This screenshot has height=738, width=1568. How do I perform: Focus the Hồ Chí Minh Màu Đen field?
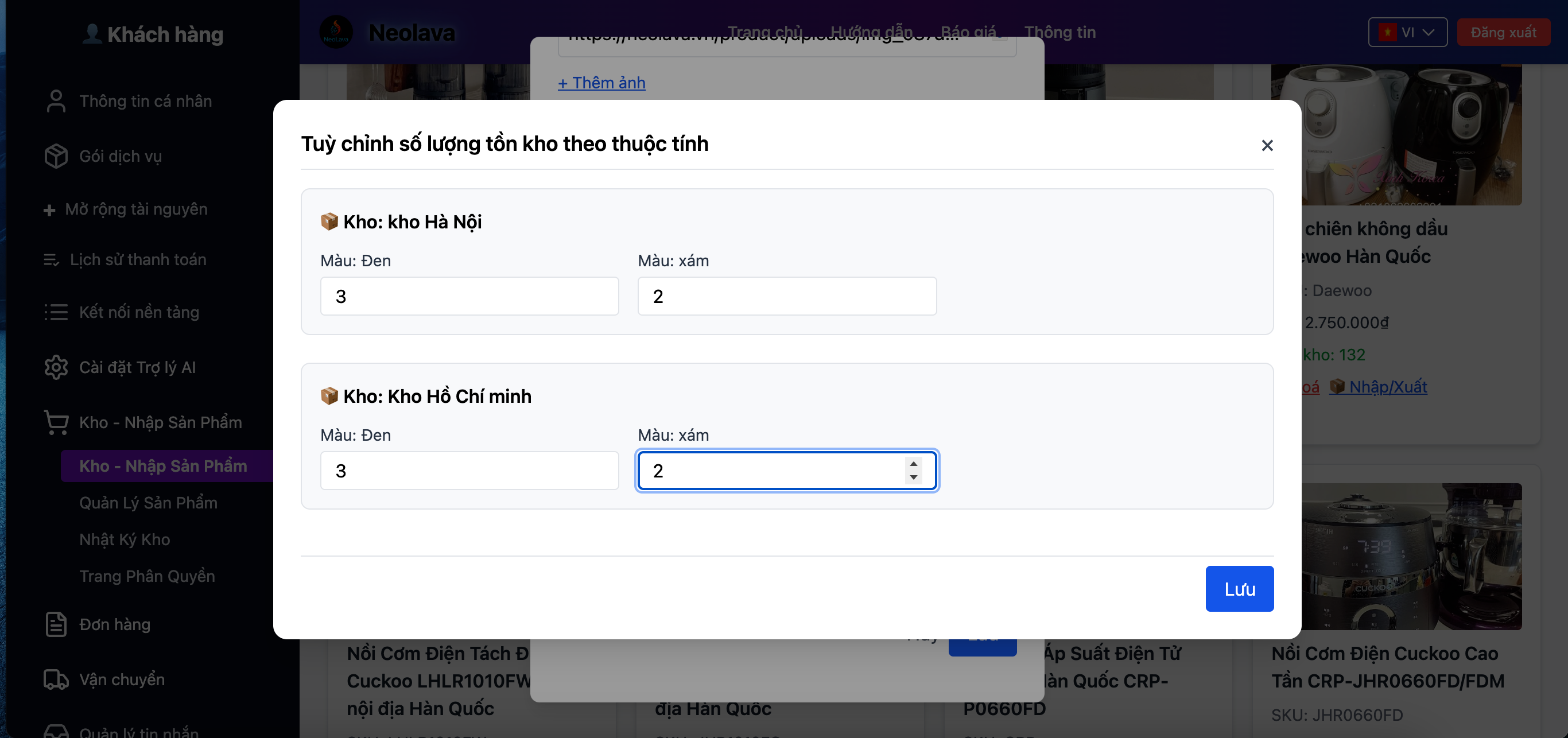469,471
